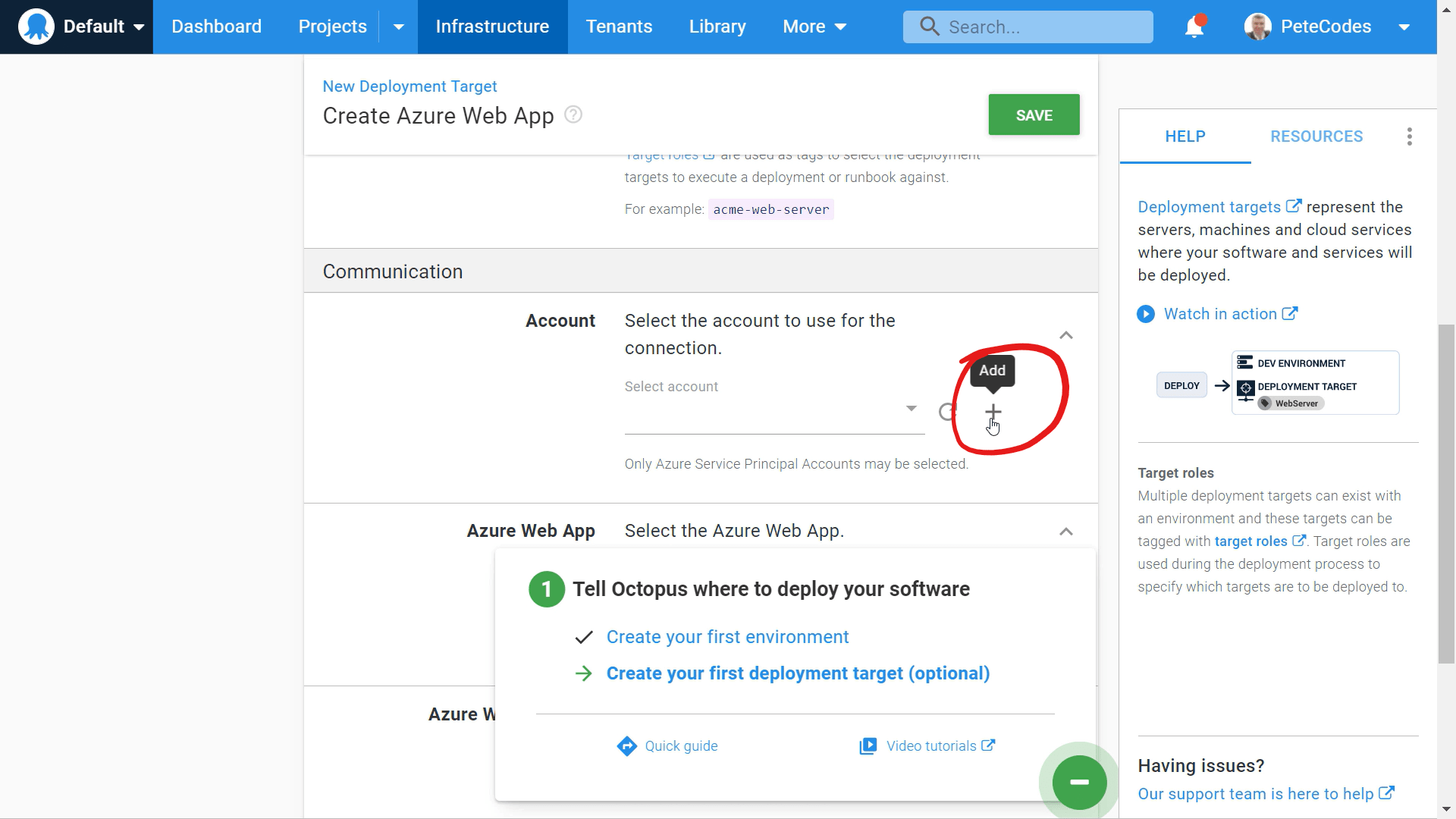Open the Default space dropdown
The height and width of the screenshot is (819, 1456).
104,27
